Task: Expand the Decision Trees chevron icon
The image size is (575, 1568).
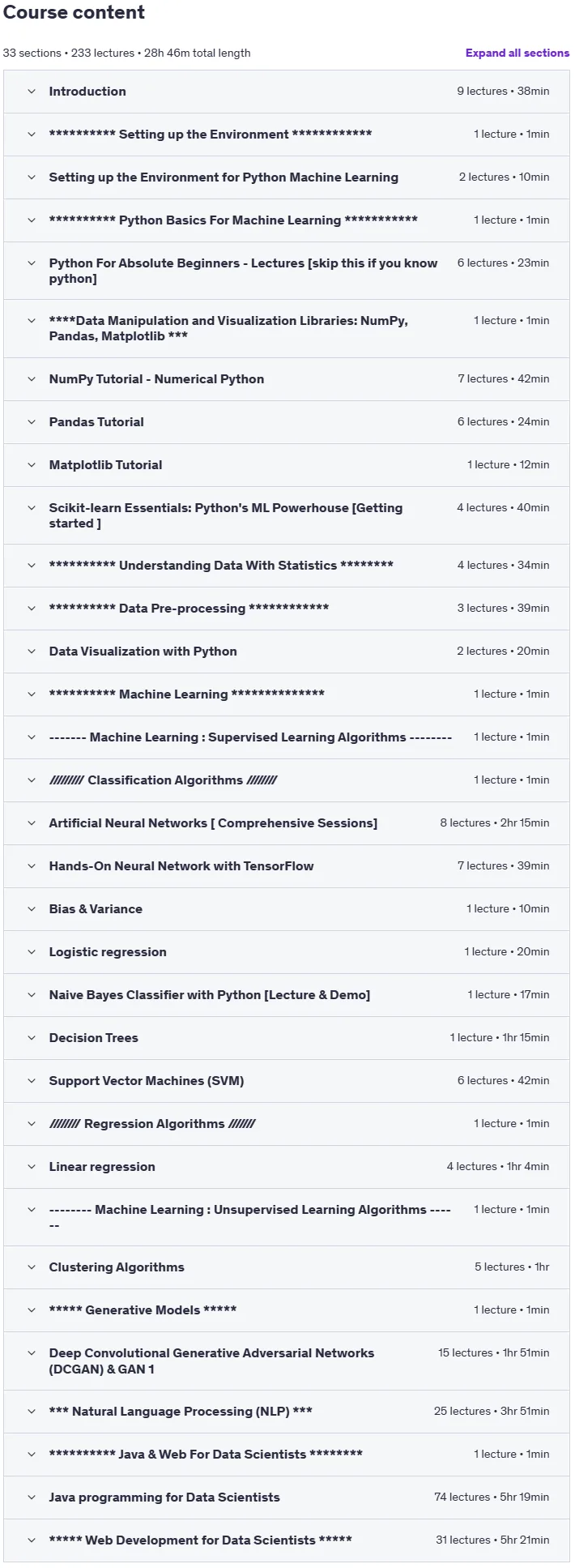Action: [32, 1038]
